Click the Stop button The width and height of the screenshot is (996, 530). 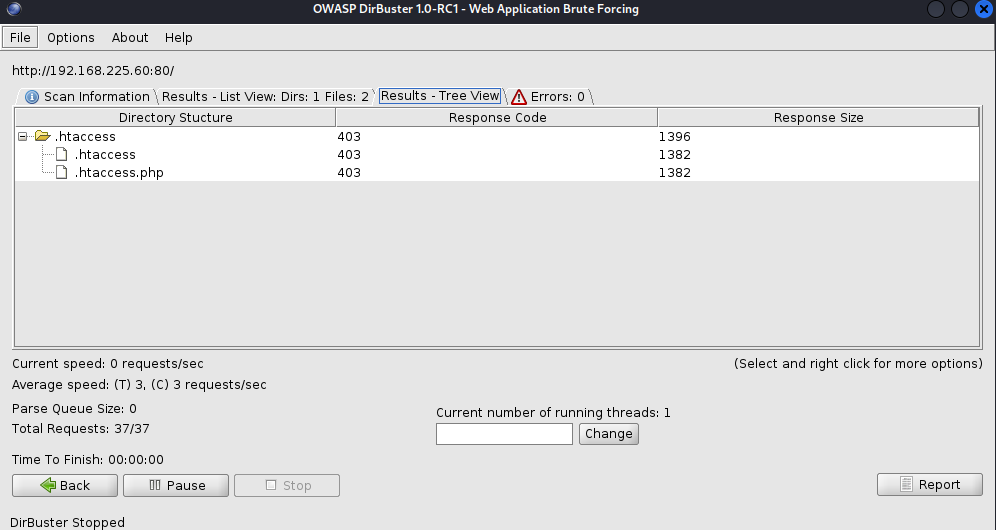[287, 486]
